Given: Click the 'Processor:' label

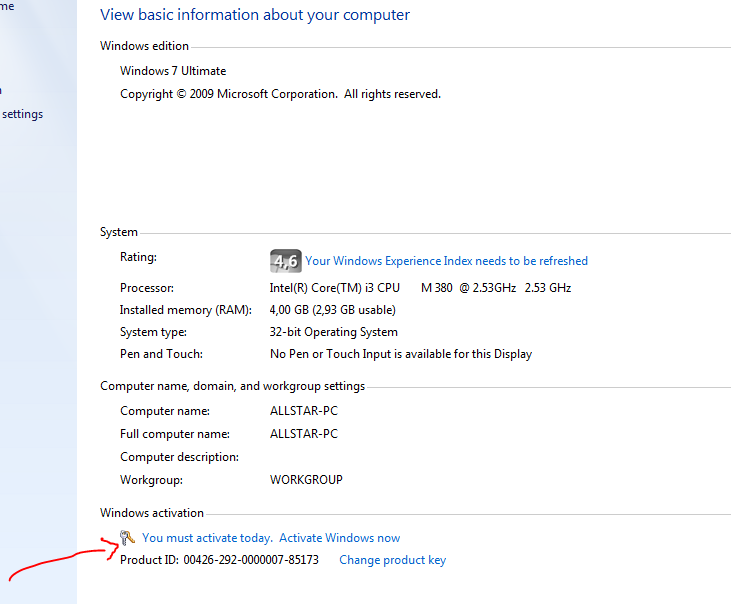Looking at the screenshot, I should tap(146, 288).
